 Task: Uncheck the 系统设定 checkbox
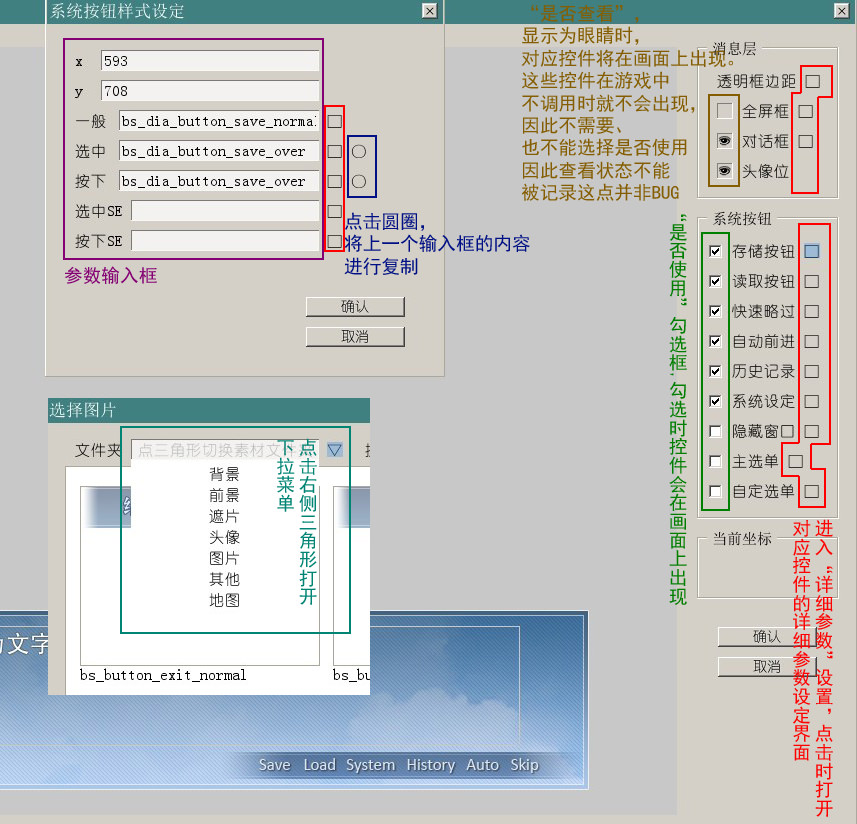pos(715,401)
